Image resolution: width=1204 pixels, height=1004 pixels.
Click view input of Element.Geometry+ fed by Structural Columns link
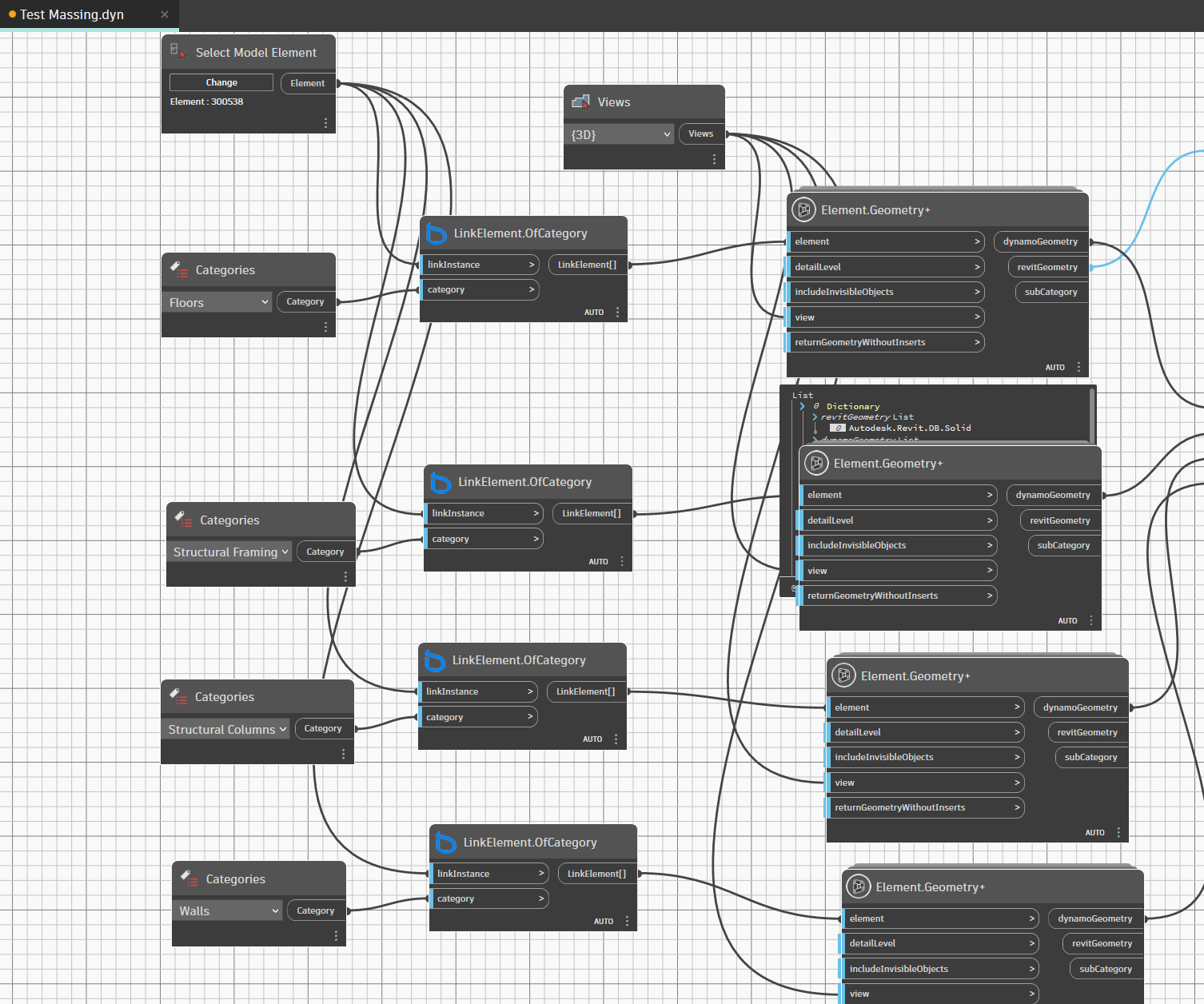tap(925, 783)
